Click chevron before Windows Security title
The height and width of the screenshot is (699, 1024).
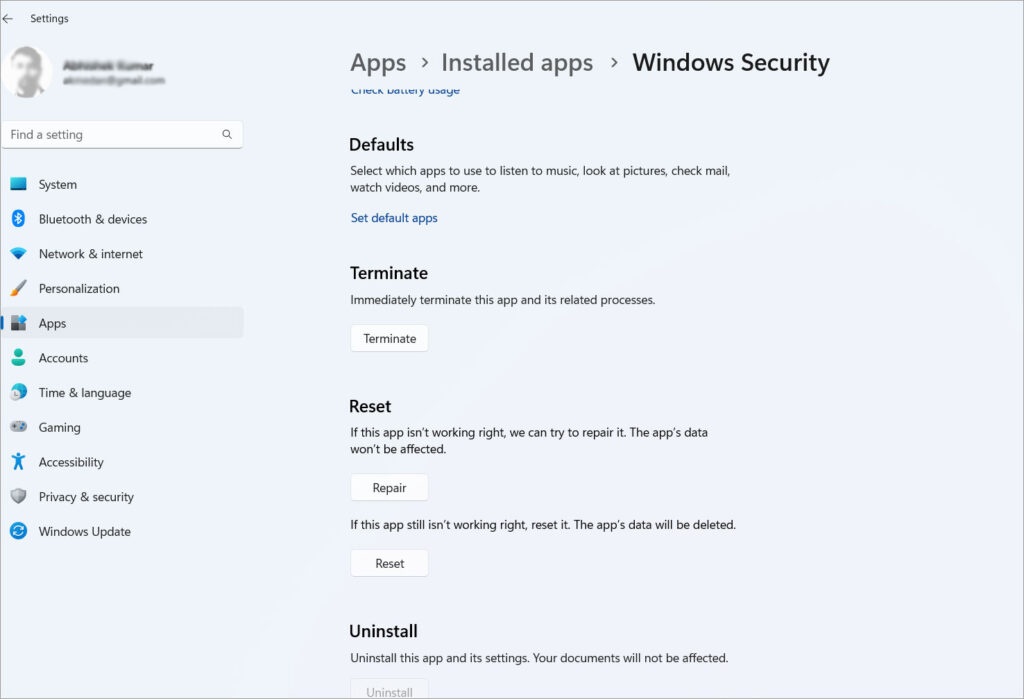[x=614, y=63]
